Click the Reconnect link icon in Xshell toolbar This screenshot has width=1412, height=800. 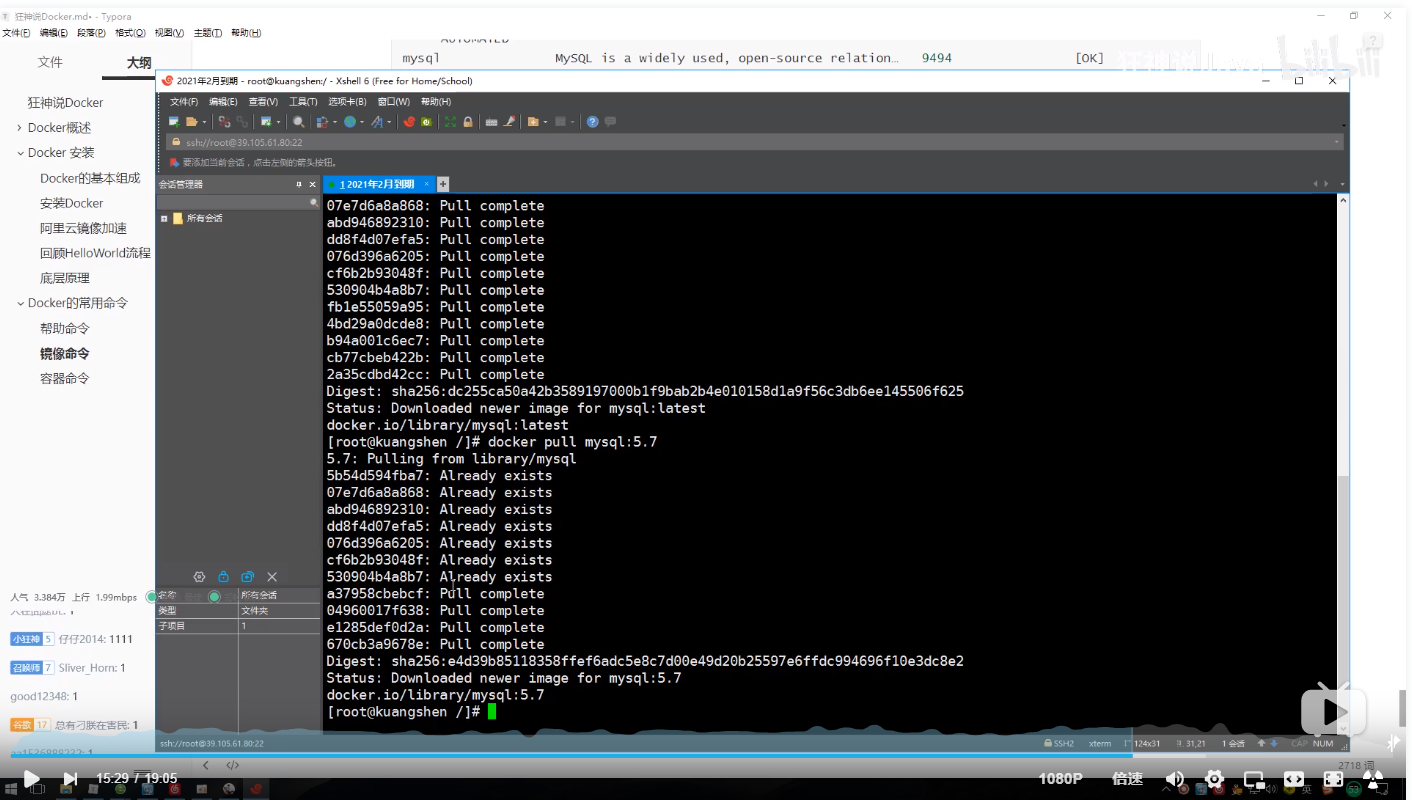click(x=242, y=122)
